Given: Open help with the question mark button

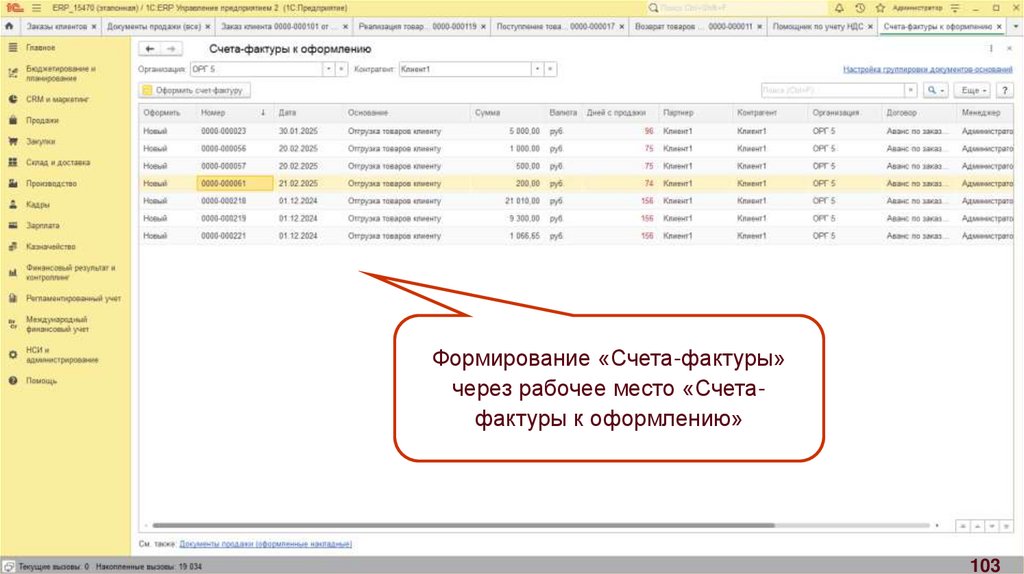Looking at the screenshot, I should point(1004,90).
